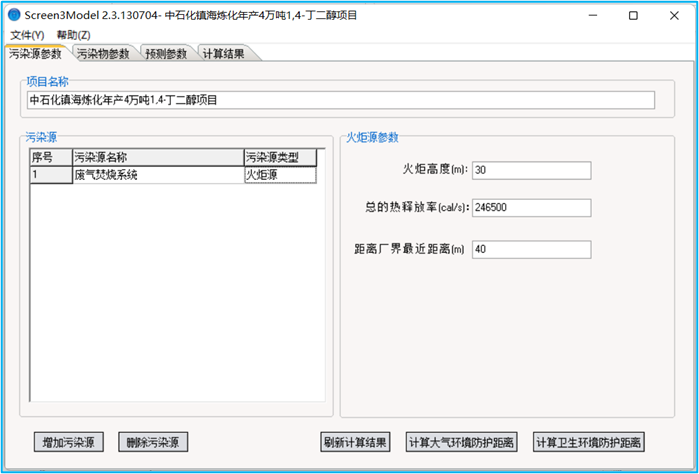
Task: Switch to the 预测参数 tab
Action: click(166, 54)
